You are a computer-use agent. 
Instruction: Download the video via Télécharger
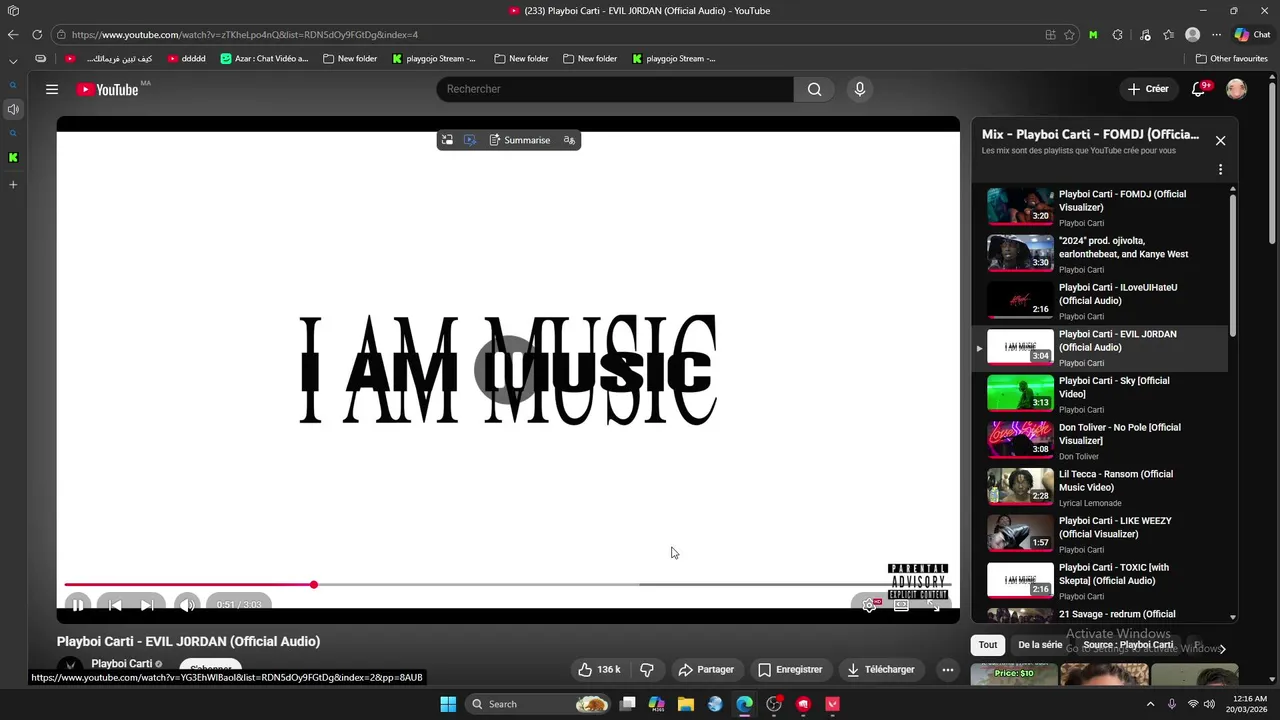(x=881, y=670)
